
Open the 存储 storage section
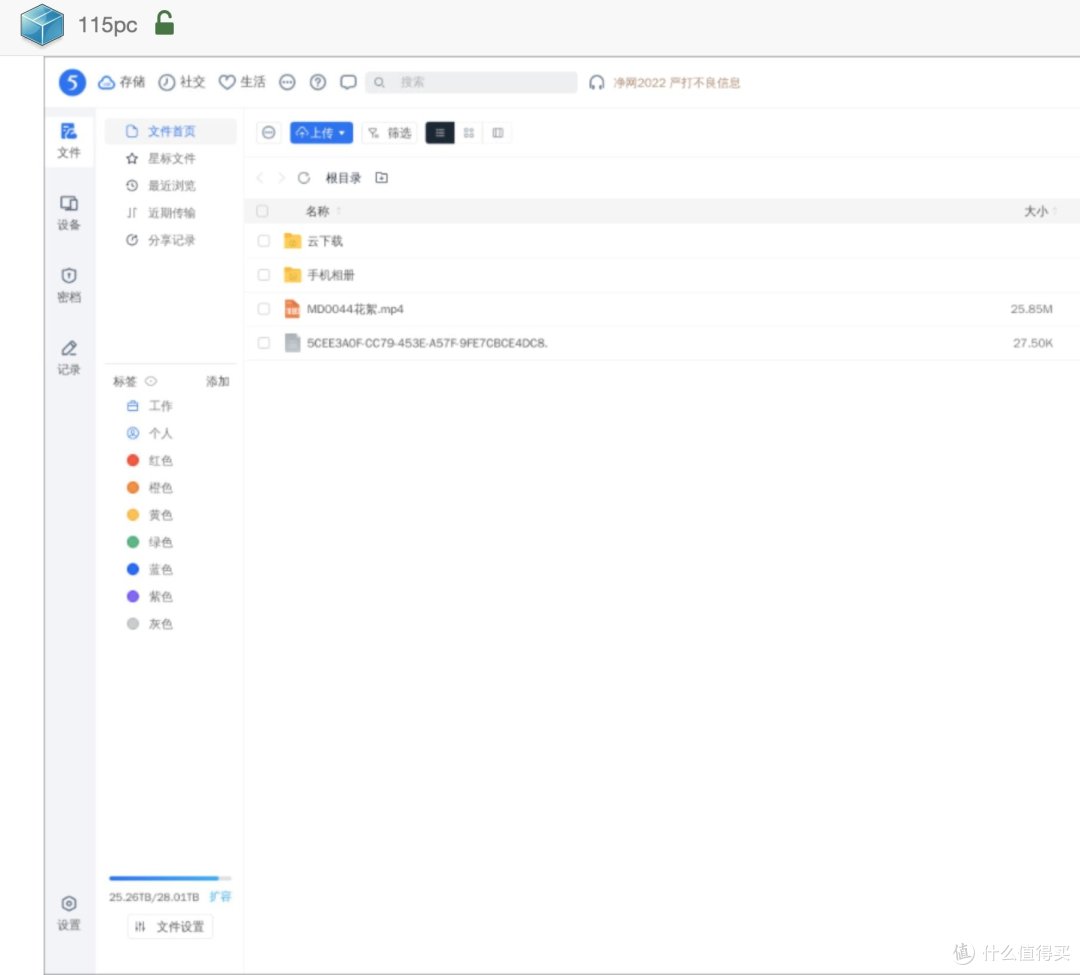coord(120,82)
